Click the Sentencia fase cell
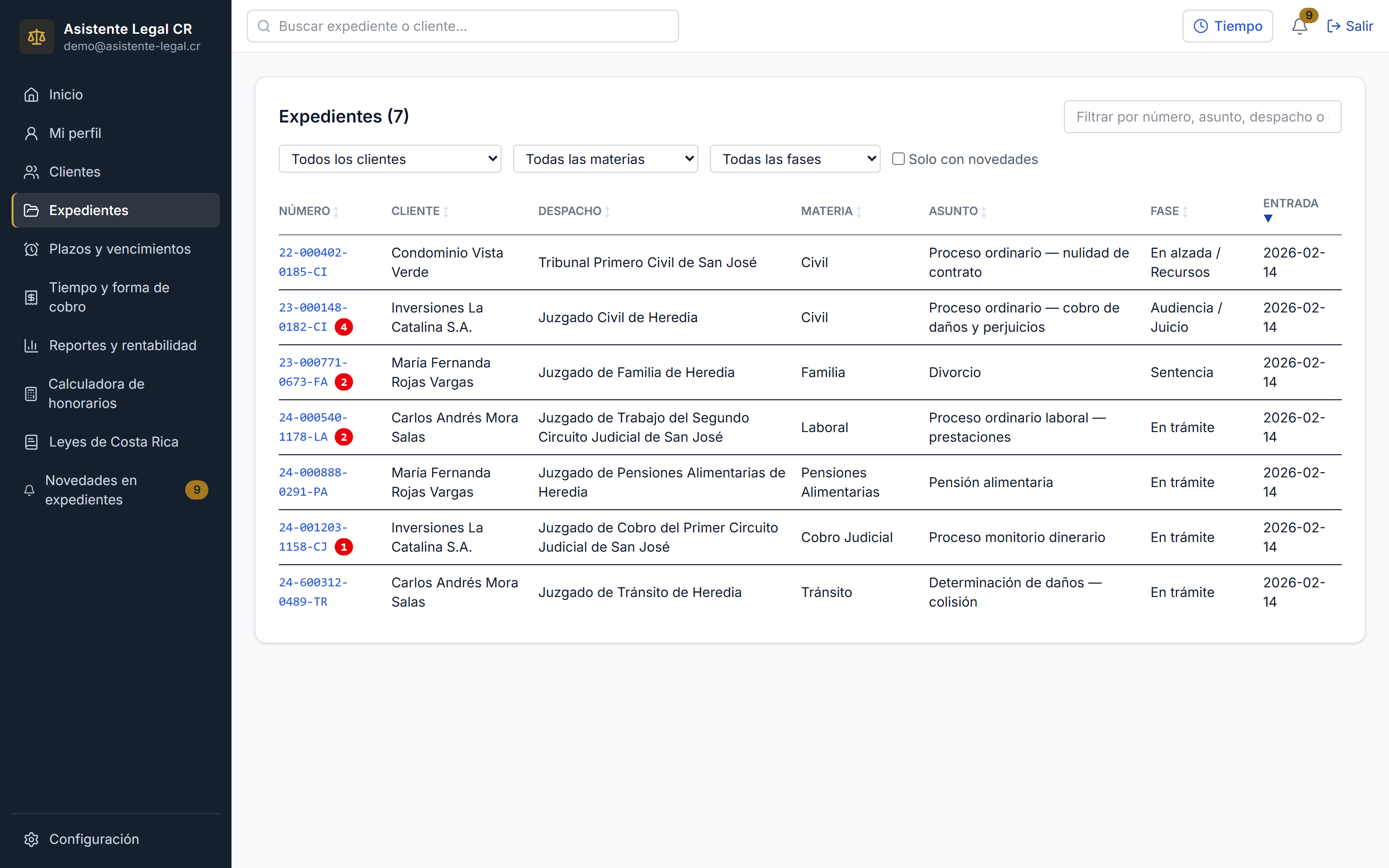 (x=1182, y=372)
